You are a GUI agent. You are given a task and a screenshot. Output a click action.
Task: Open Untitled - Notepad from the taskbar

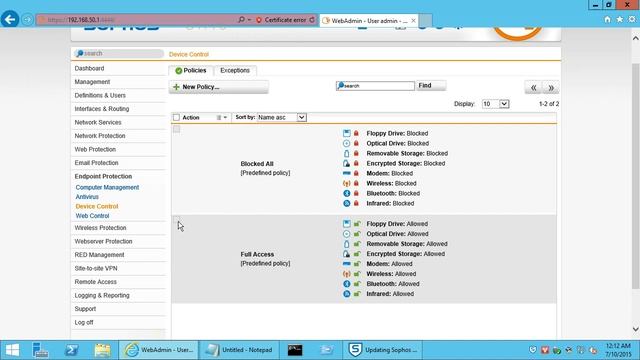[239, 350]
